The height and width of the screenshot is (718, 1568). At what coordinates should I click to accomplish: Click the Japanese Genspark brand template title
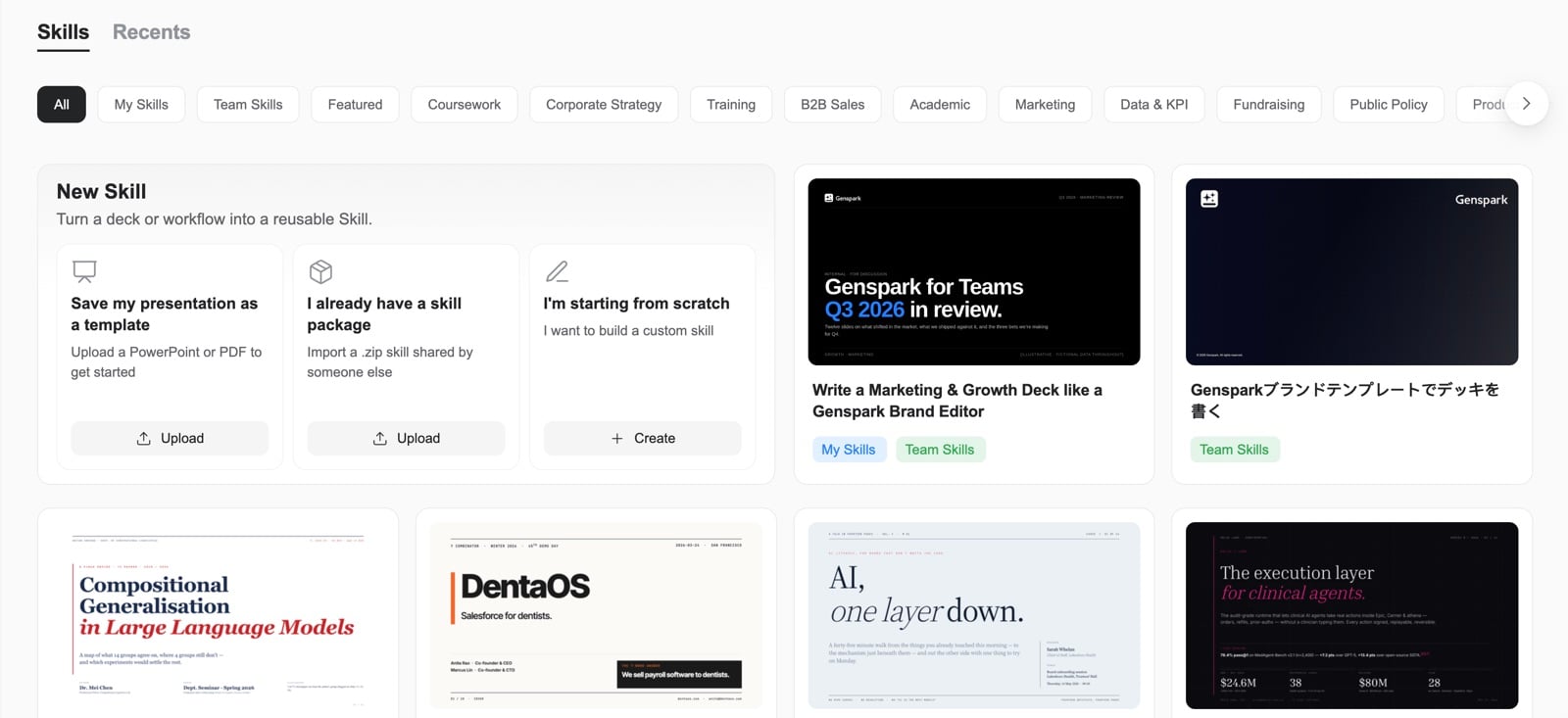(x=1345, y=401)
